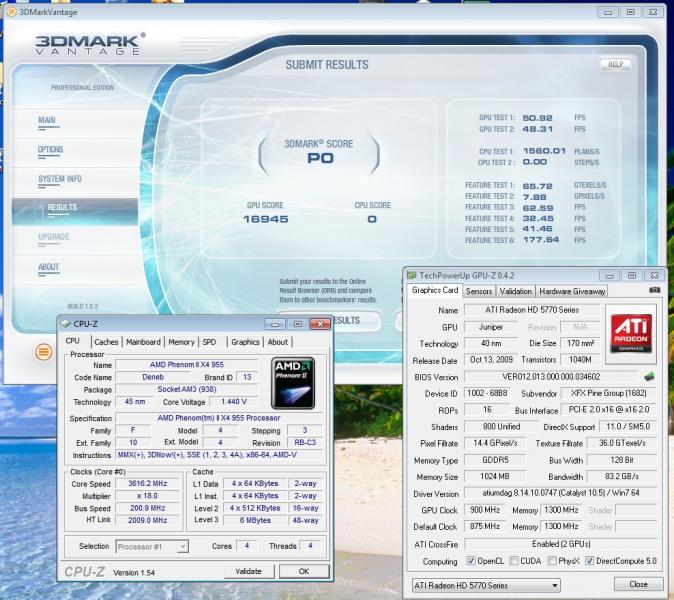Click the 3DMark score P0 value
674x600 pixels.
tap(320, 158)
